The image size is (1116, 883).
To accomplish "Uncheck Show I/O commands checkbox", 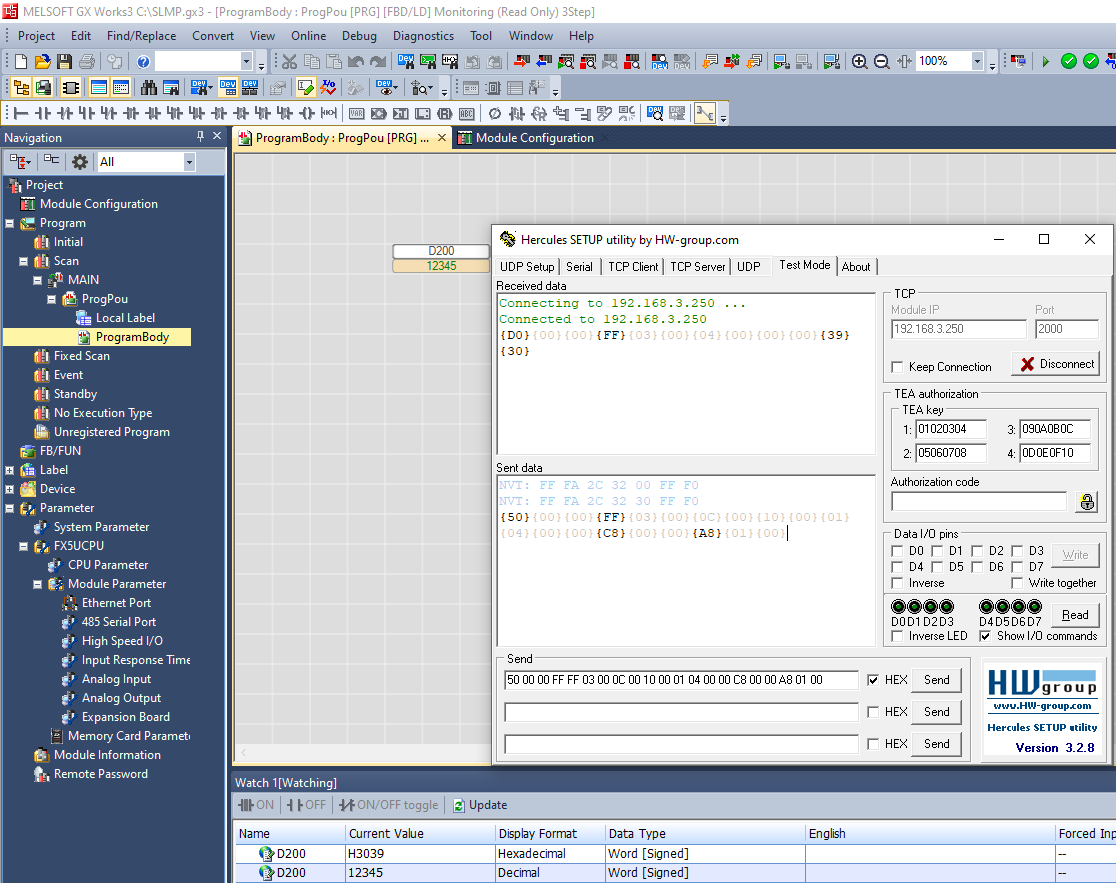I will (985, 636).
